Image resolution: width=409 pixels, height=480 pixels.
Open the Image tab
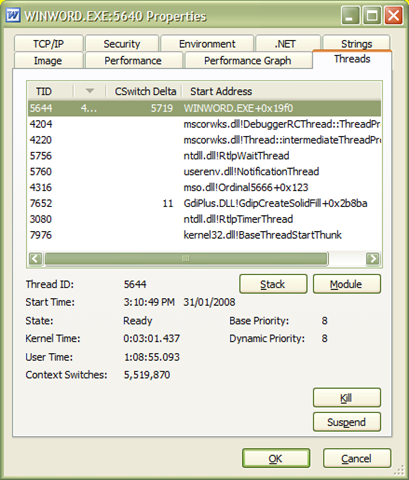[x=48, y=61]
